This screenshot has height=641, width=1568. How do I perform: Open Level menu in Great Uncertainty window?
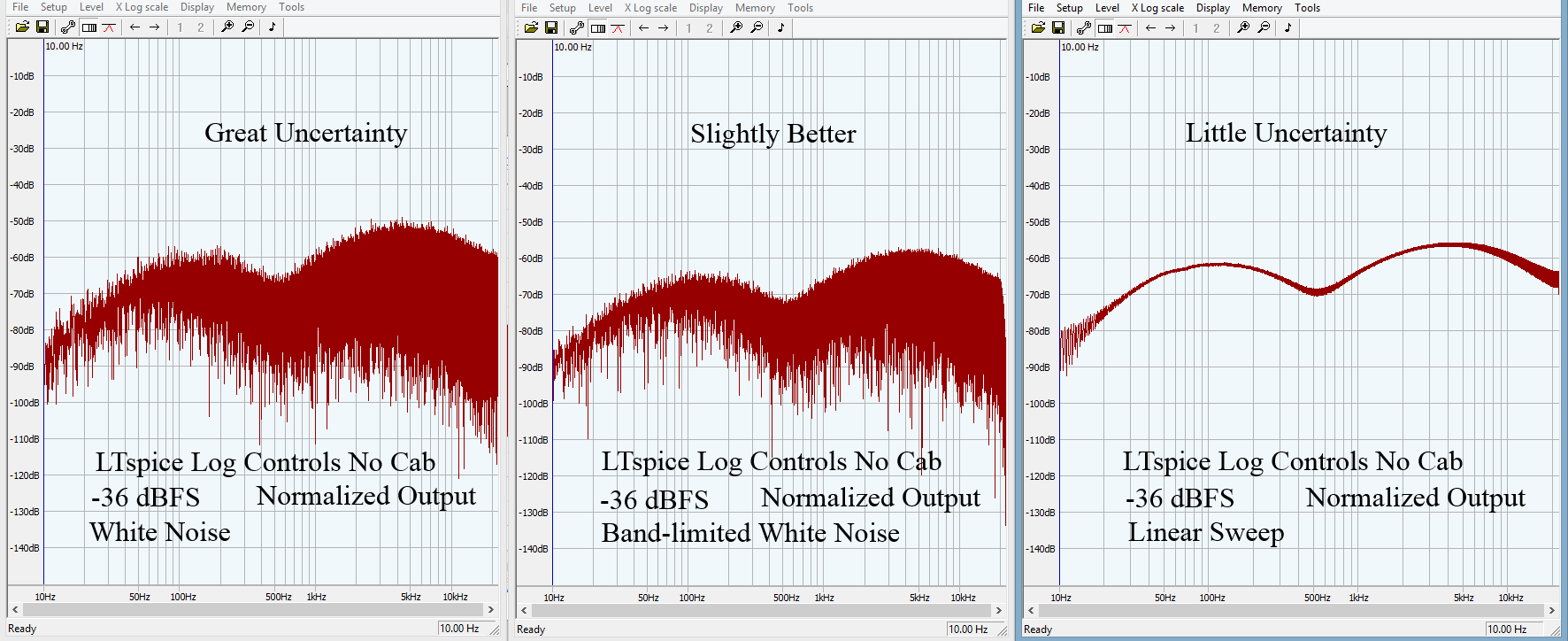[91, 7]
